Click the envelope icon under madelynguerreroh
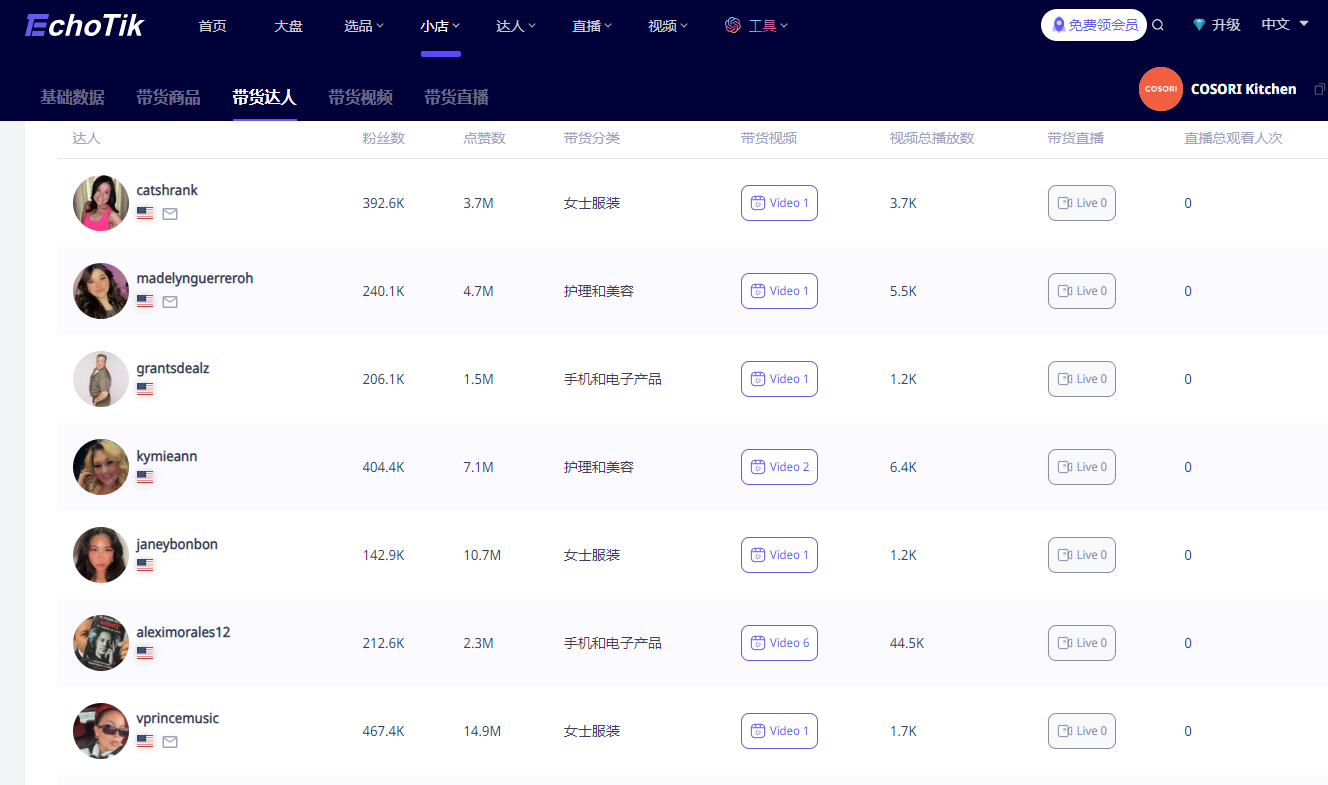1328x785 pixels. click(x=170, y=301)
